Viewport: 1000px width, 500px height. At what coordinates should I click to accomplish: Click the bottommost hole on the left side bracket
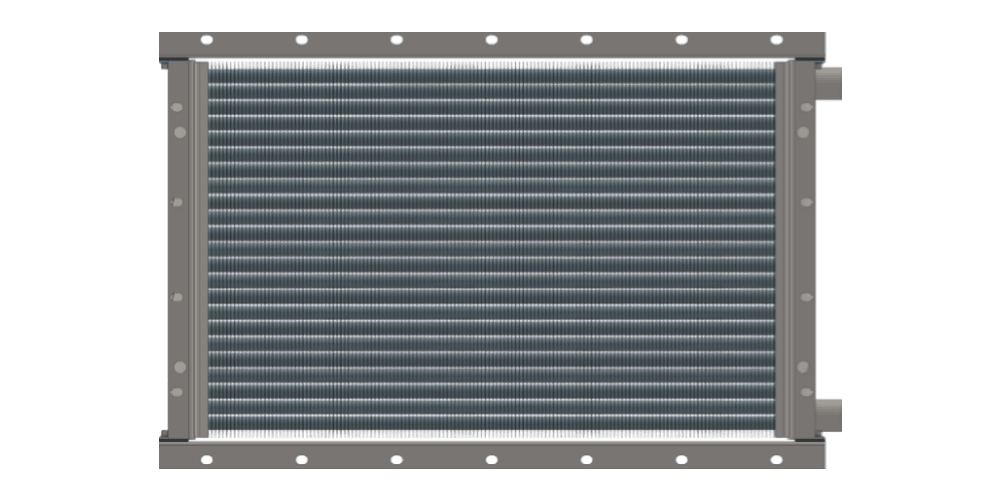click(x=178, y=392)
